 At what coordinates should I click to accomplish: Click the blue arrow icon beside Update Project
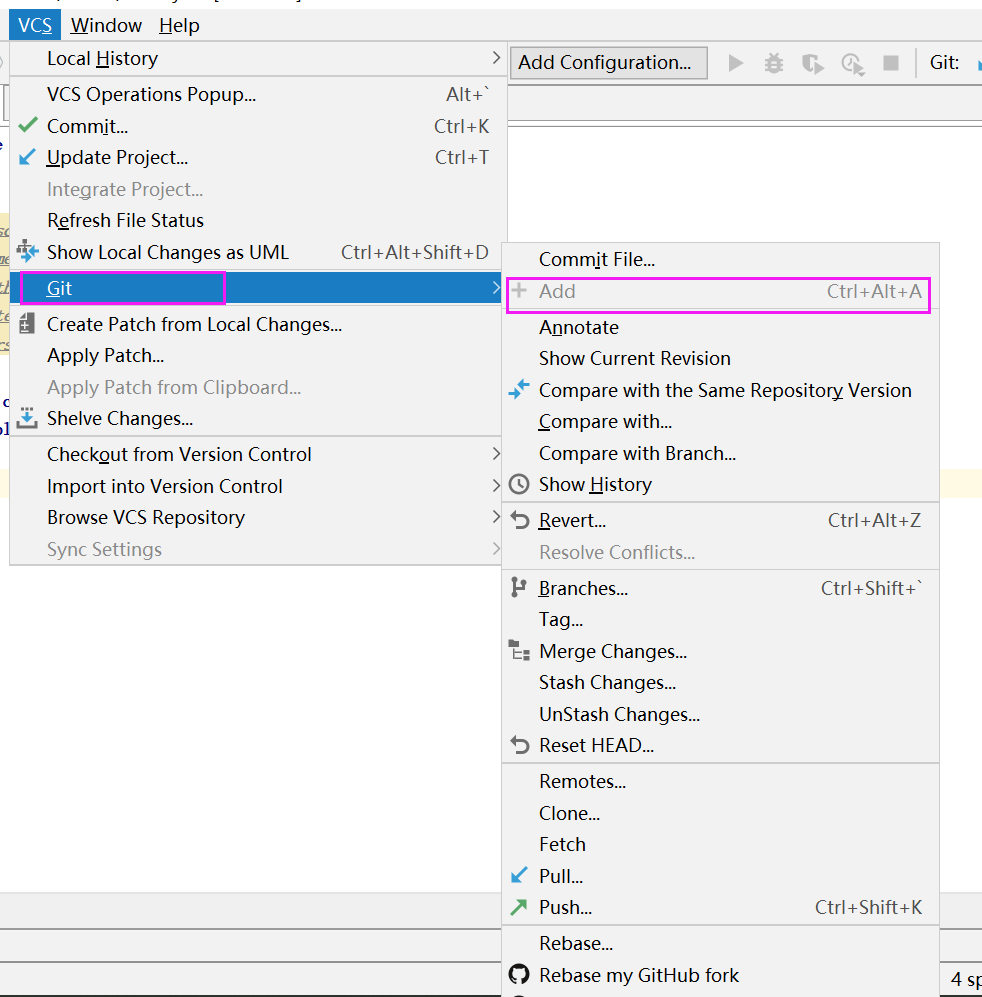click(x=27, y=157)
